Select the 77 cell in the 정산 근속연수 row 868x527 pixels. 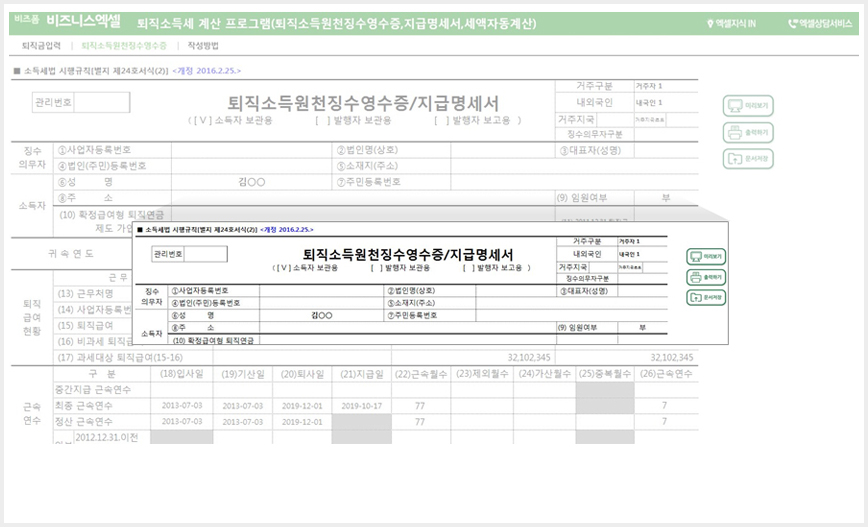(x=420, y=422)
